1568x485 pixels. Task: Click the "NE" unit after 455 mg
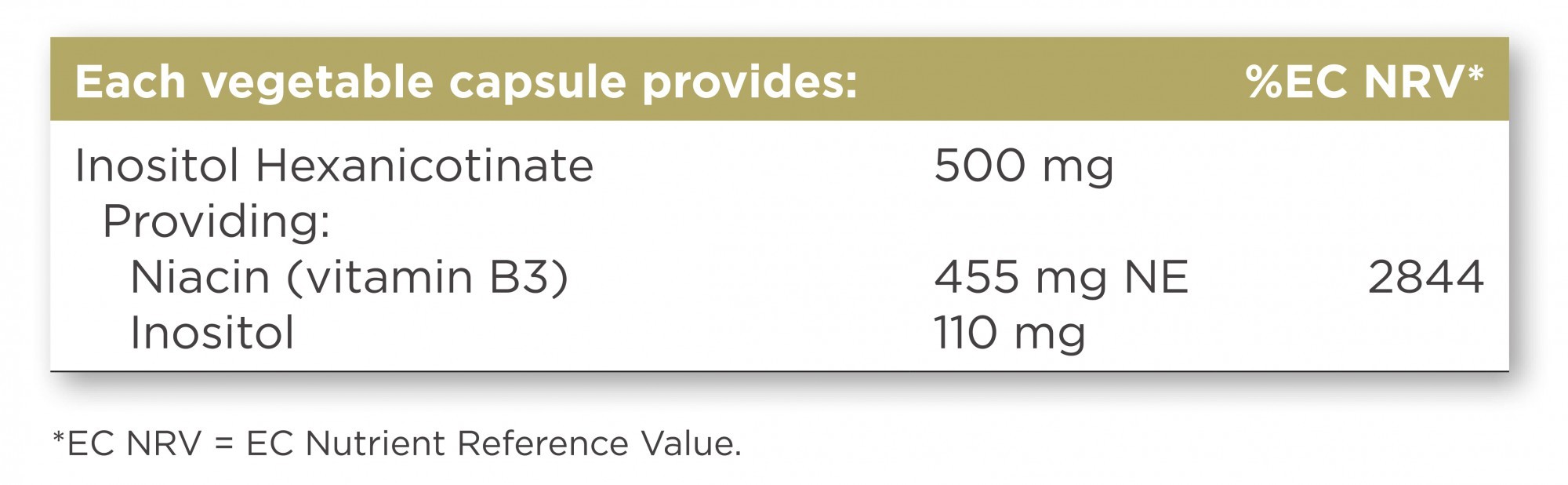(x=1156, y=277)
